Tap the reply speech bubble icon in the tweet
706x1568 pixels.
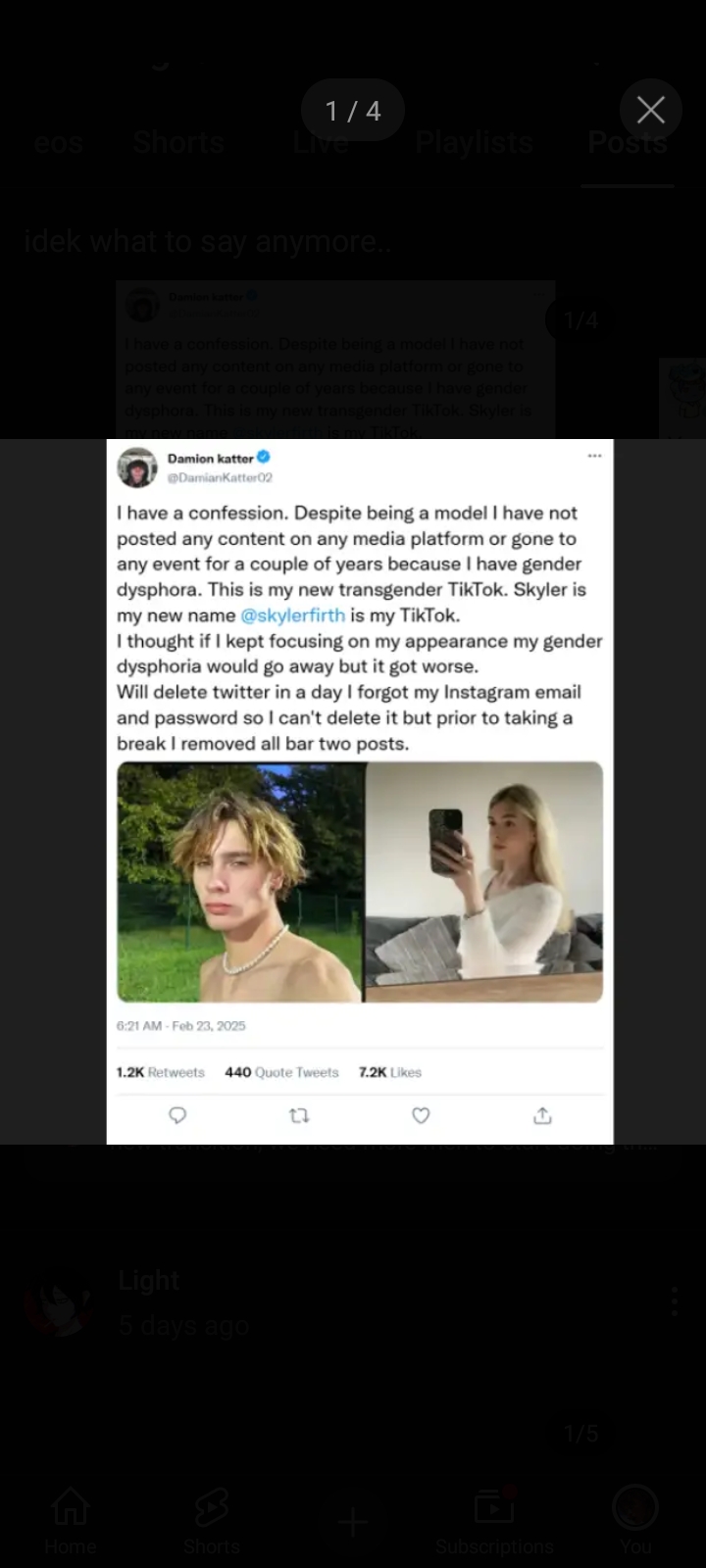pos(177,1115)
